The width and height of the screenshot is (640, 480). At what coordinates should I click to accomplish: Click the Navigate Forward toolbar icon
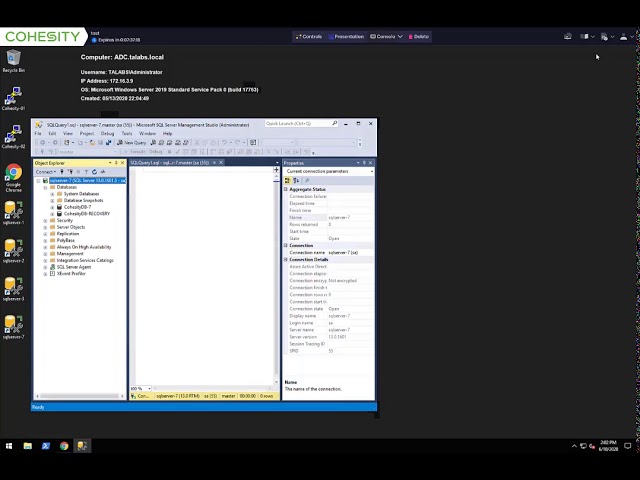coord(55,142)
